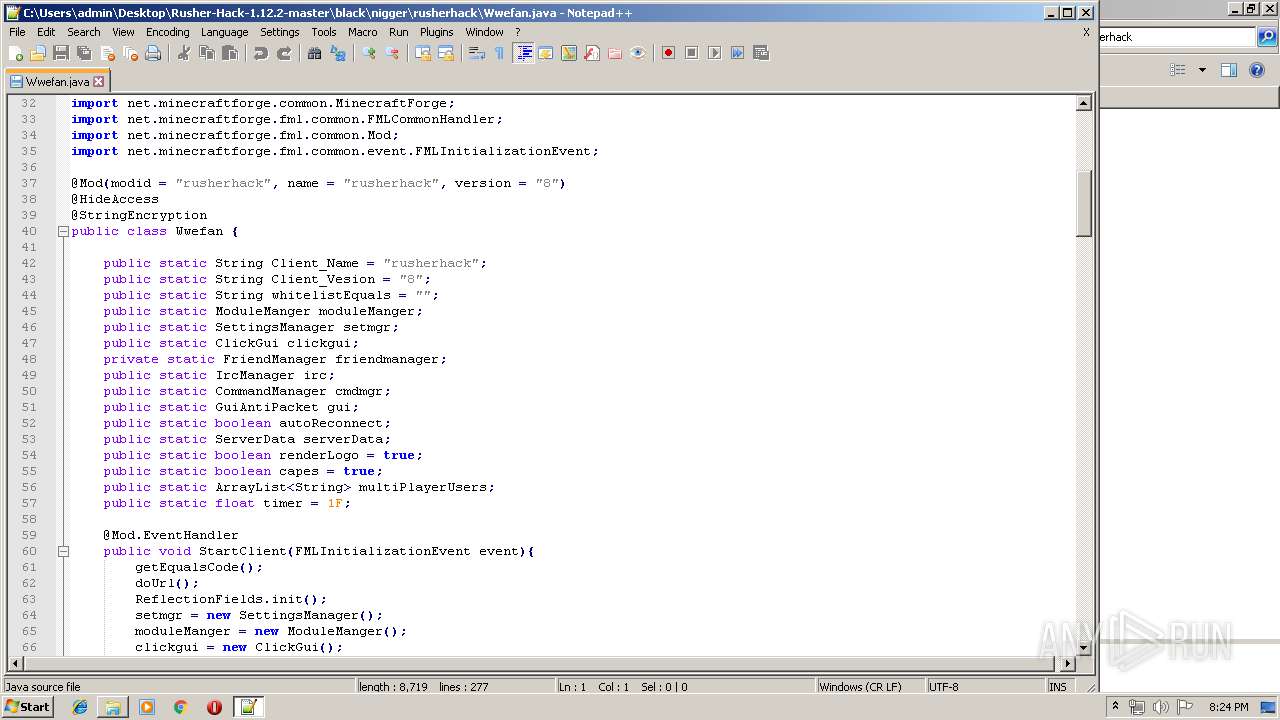Open the User Defined Language icon

click(546, 53)
